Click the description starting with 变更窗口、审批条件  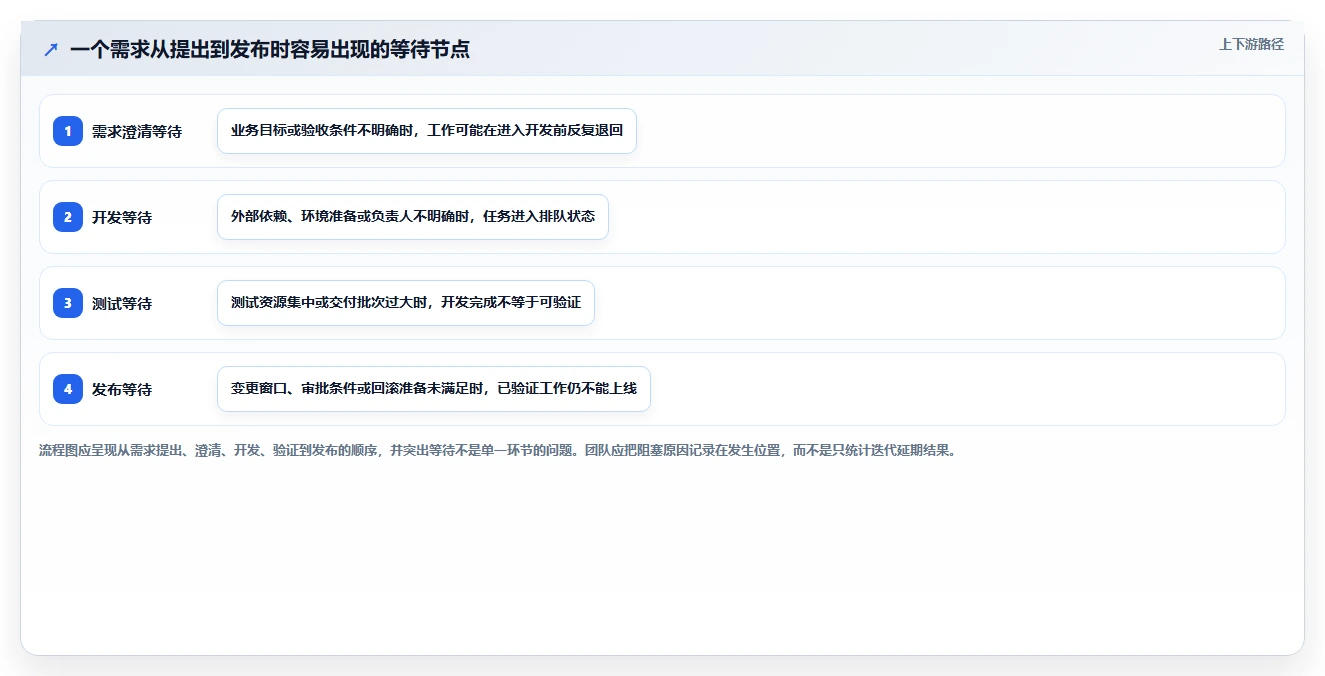click(x=434, y=389)
